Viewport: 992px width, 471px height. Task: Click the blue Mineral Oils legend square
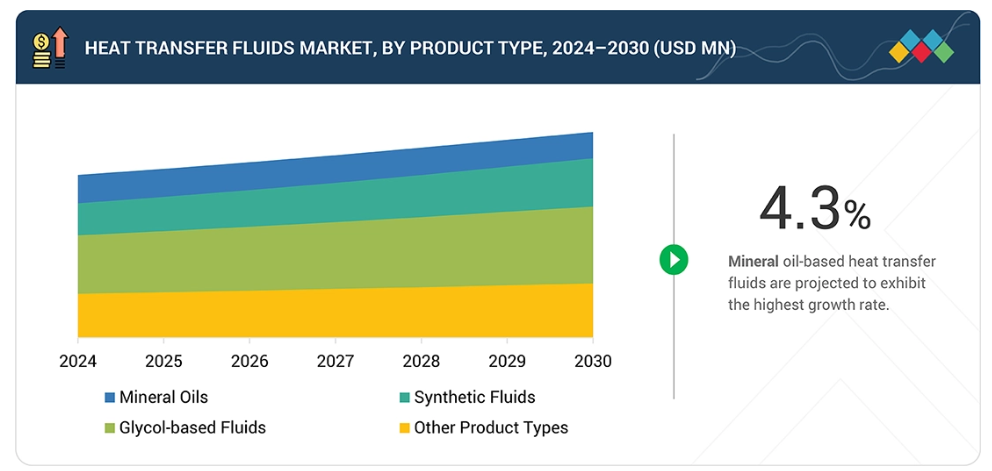[109, 398]
